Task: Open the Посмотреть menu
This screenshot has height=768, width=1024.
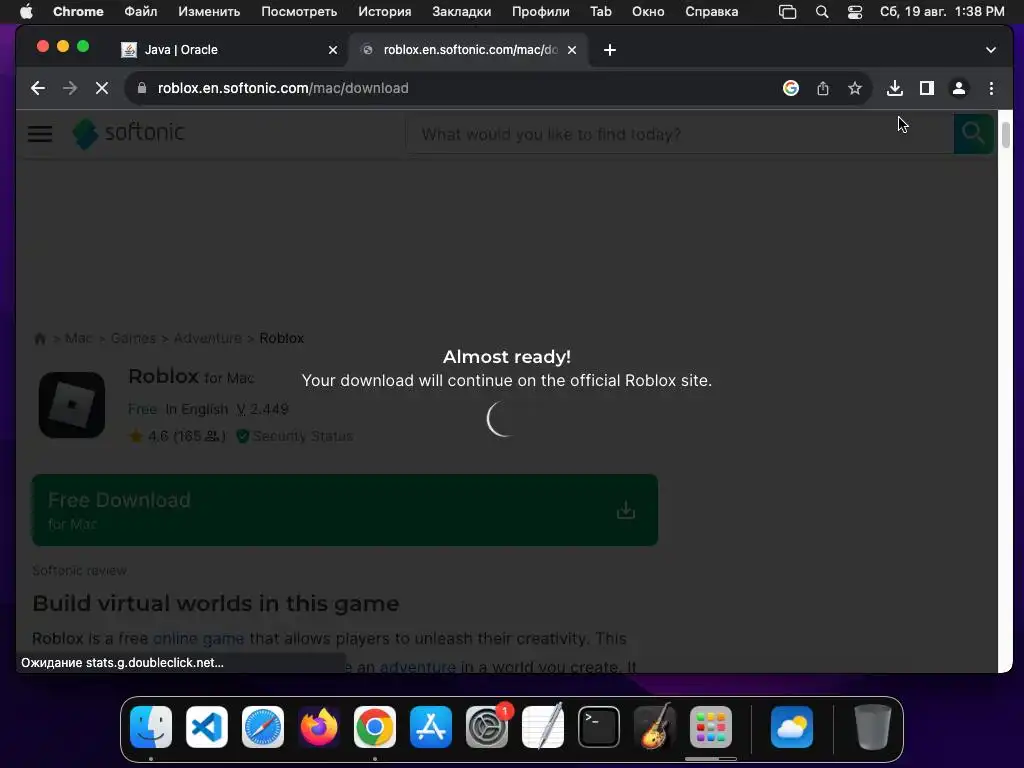Action: [299, 12]
